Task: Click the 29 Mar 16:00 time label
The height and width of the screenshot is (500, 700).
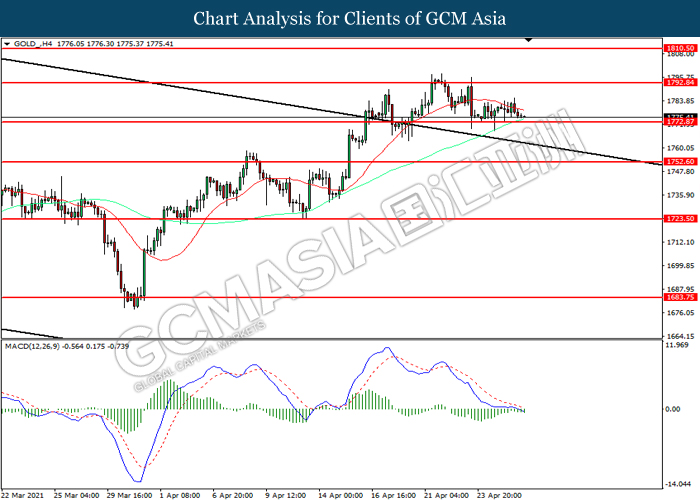Action: (x=129, y=495)
